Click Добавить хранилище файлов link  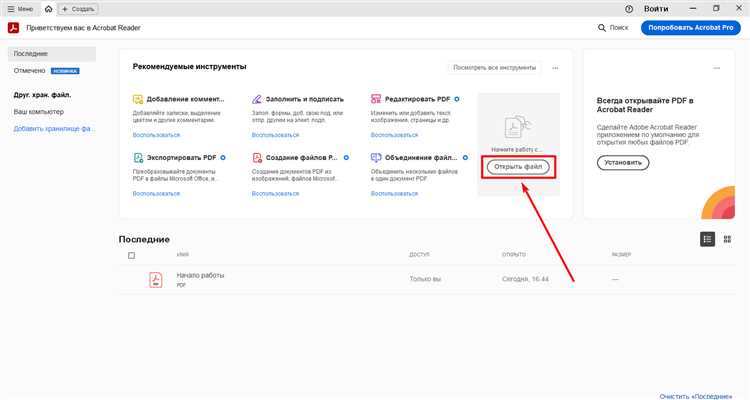click(x=54, y=129)
